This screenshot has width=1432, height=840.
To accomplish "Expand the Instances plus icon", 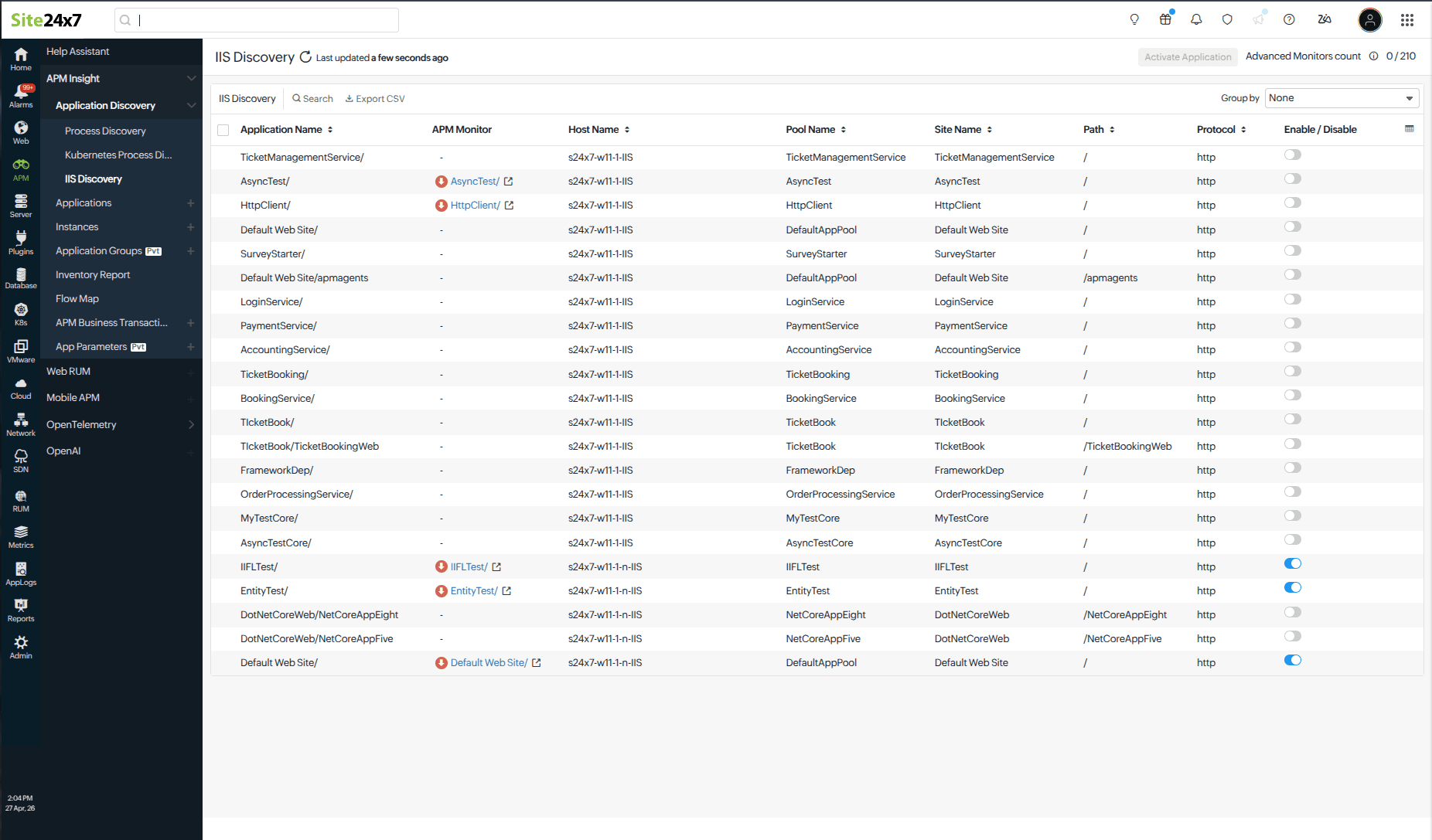I will [x=190, y=227].
